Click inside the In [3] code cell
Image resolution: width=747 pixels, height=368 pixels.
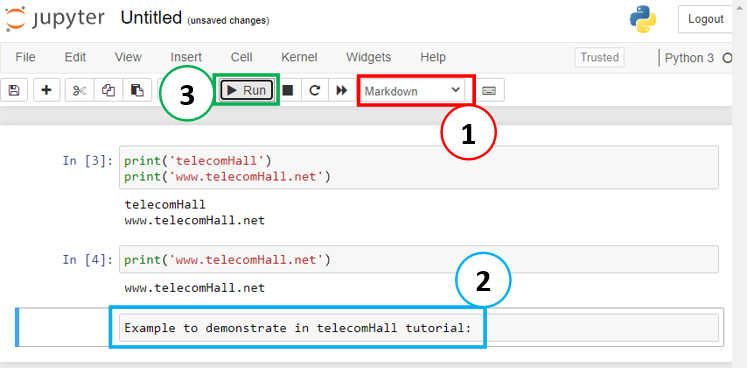pos(419,168)
